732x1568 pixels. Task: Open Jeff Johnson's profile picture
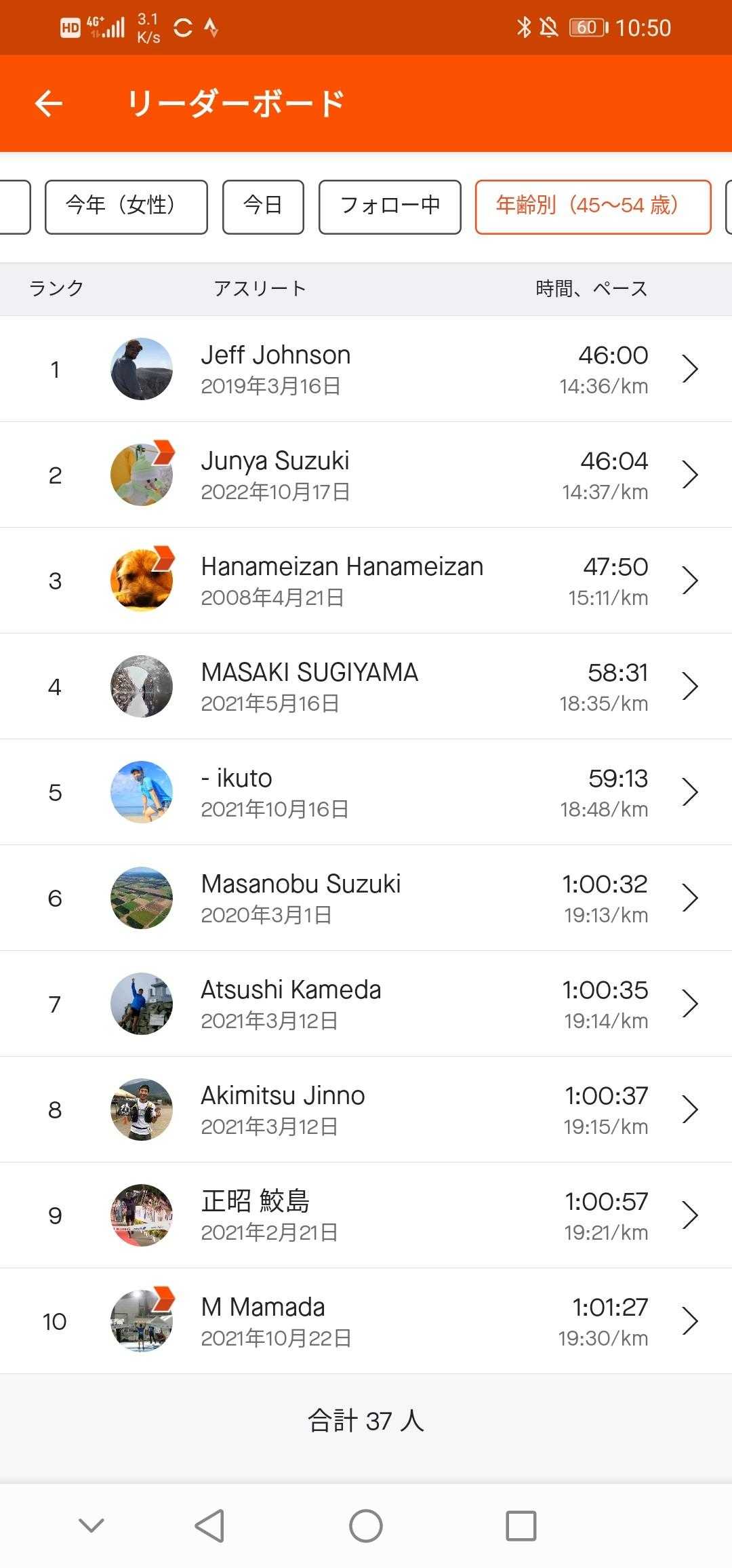[141, 369]
